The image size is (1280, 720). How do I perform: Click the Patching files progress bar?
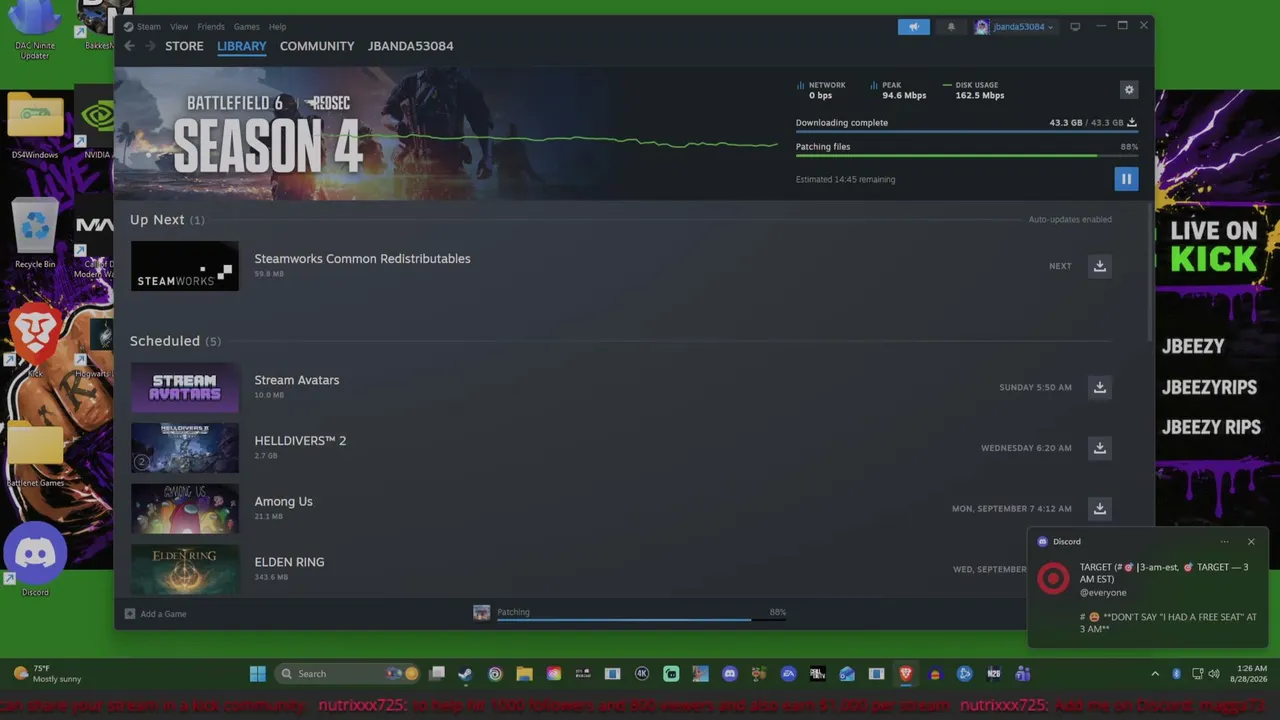coord(967,155)
